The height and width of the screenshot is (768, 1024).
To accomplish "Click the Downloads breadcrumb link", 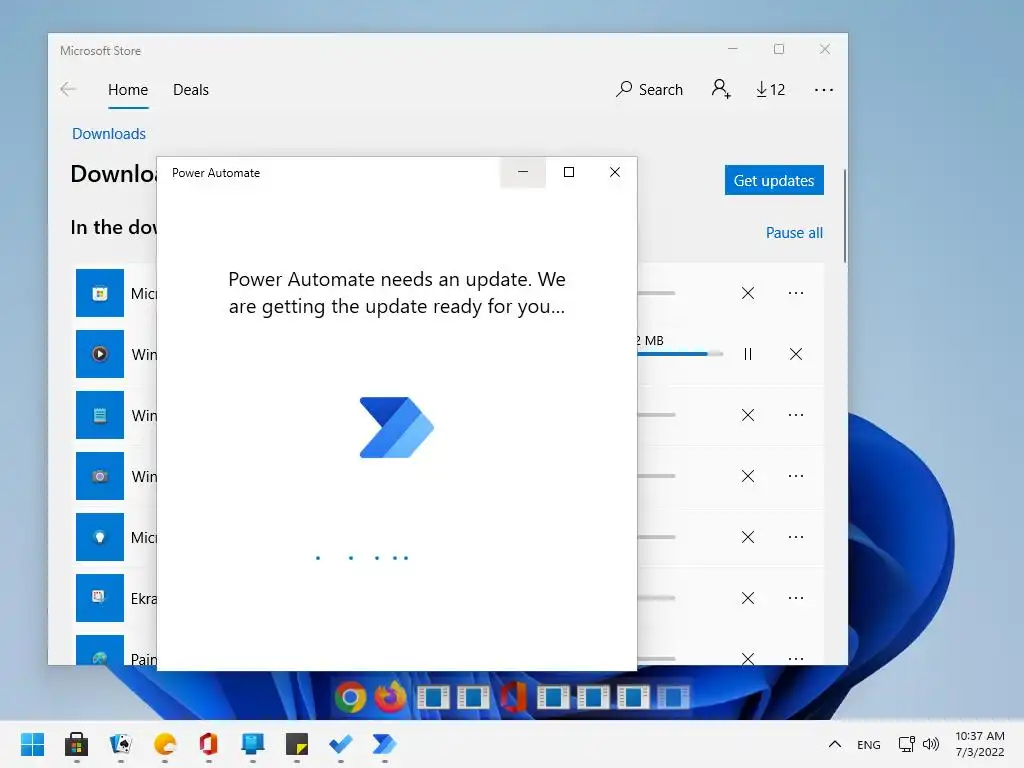I will click(x=109, y=134).
